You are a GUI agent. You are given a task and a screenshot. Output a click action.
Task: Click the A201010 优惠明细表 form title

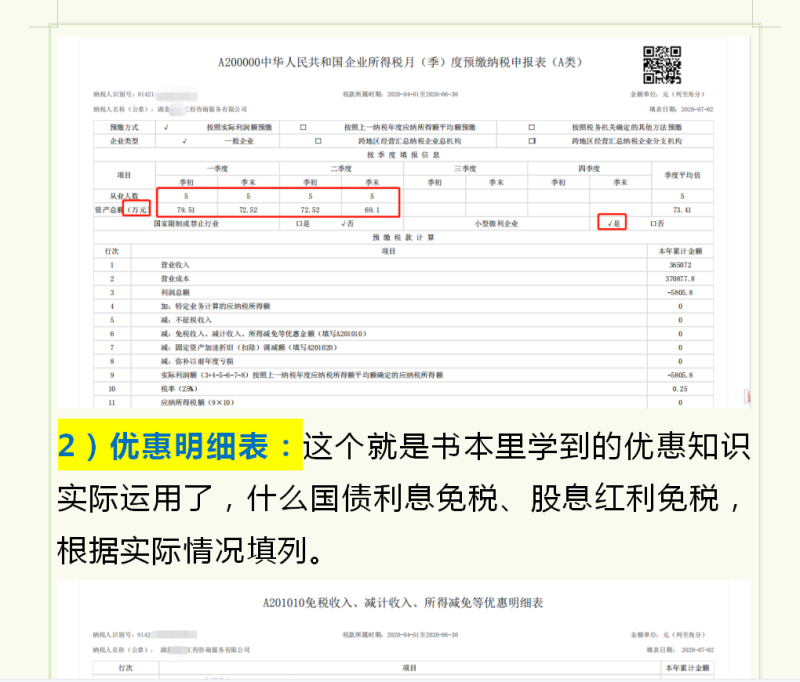pyautogui.click(x=400, y=605)
